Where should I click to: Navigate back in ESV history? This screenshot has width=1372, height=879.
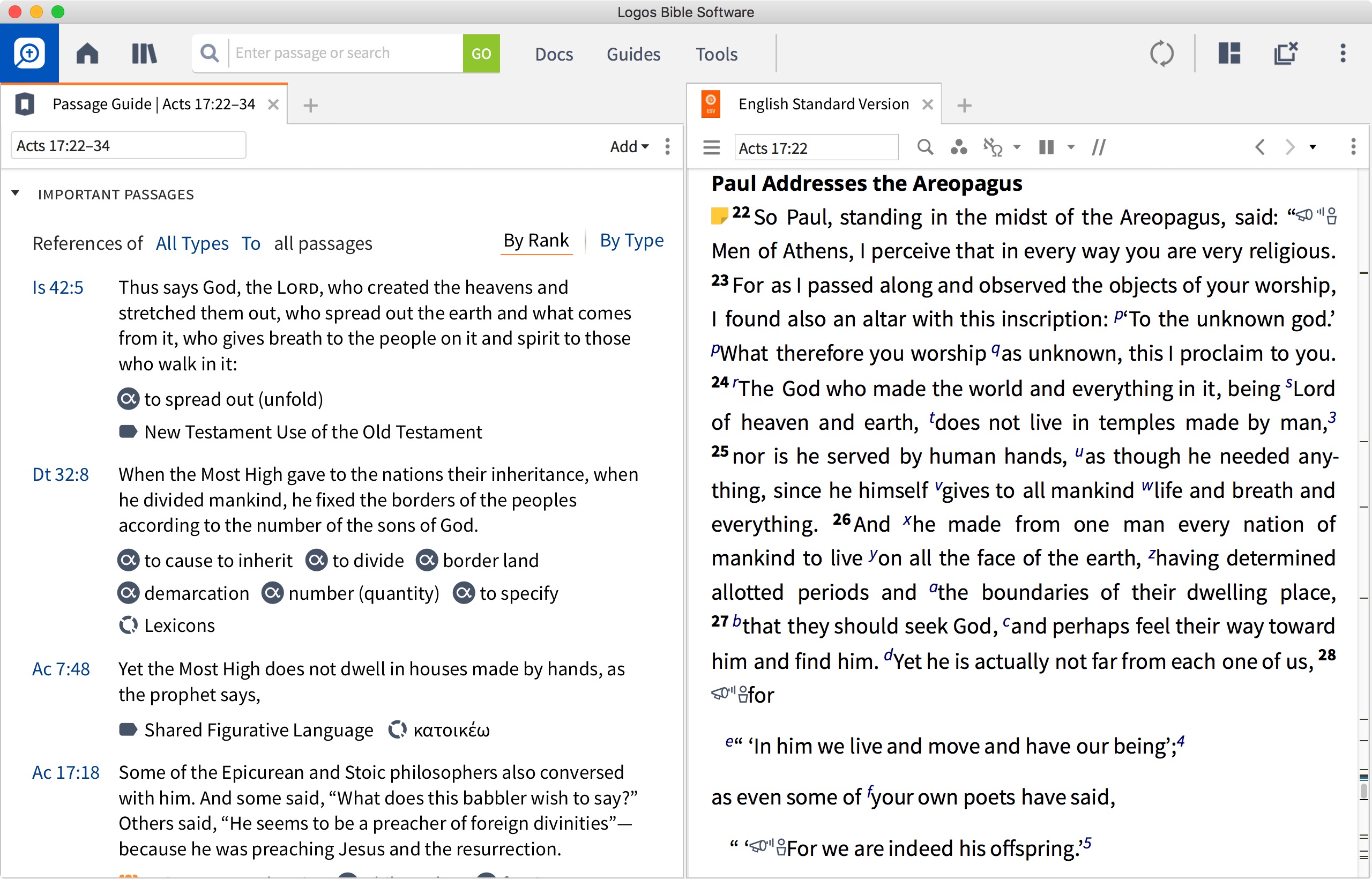(1259, 147)
